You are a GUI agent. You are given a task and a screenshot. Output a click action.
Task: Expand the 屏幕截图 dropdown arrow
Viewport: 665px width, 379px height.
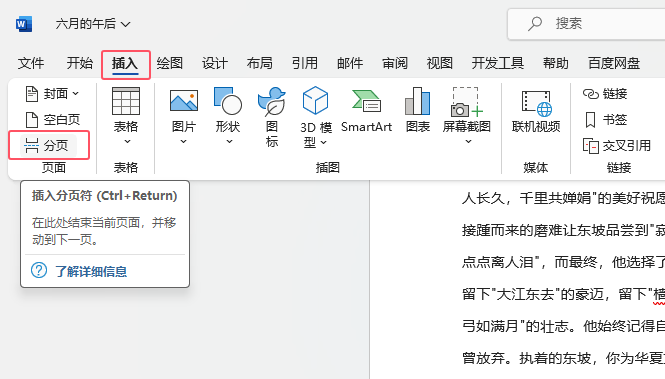click(x=468, y=141)
